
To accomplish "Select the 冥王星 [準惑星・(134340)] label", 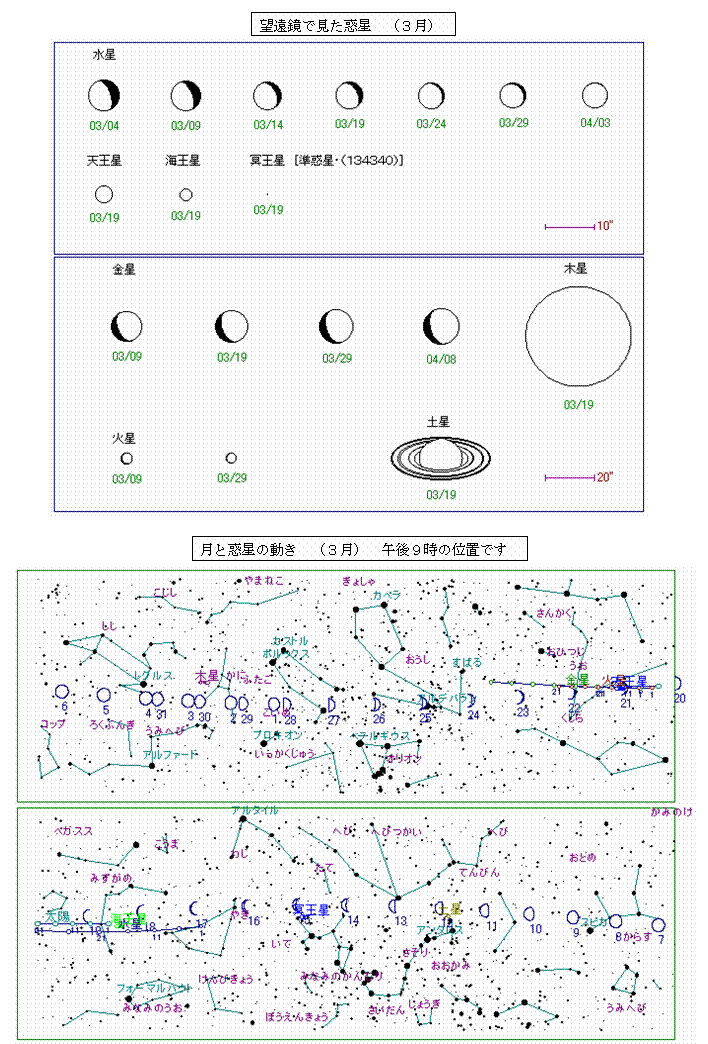I will coord(326,160).
